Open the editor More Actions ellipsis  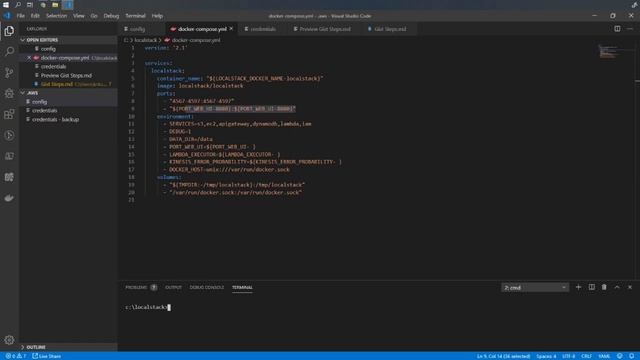point(630,29)
